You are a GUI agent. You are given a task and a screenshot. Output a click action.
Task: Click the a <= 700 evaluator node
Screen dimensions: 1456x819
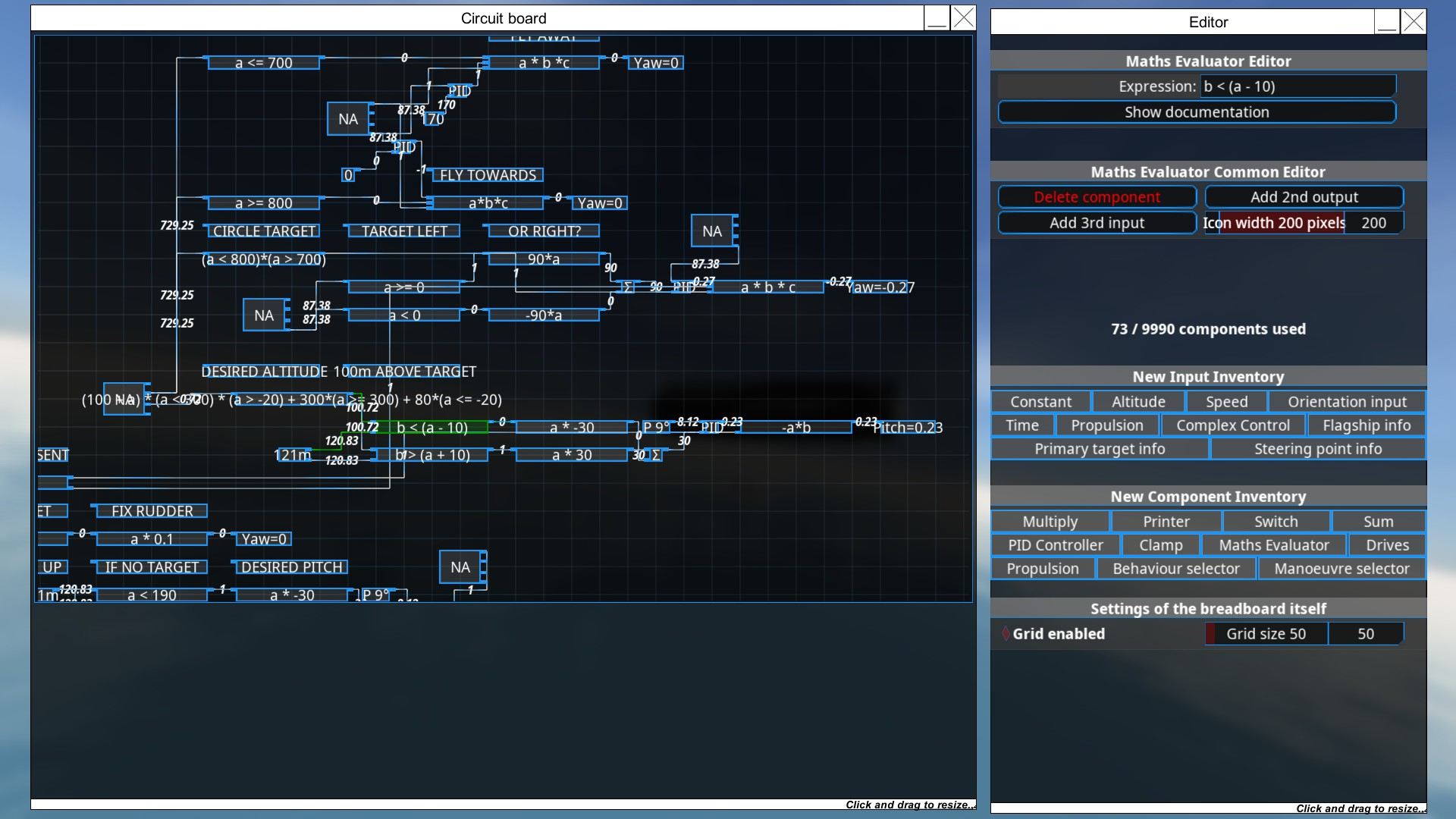coord(263,63)
